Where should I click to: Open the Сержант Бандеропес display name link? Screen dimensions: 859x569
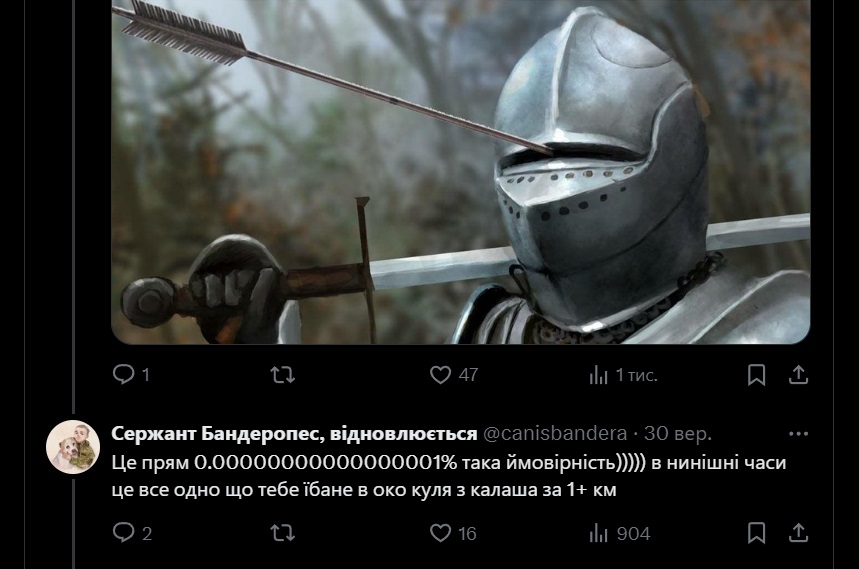coord(294,434)
